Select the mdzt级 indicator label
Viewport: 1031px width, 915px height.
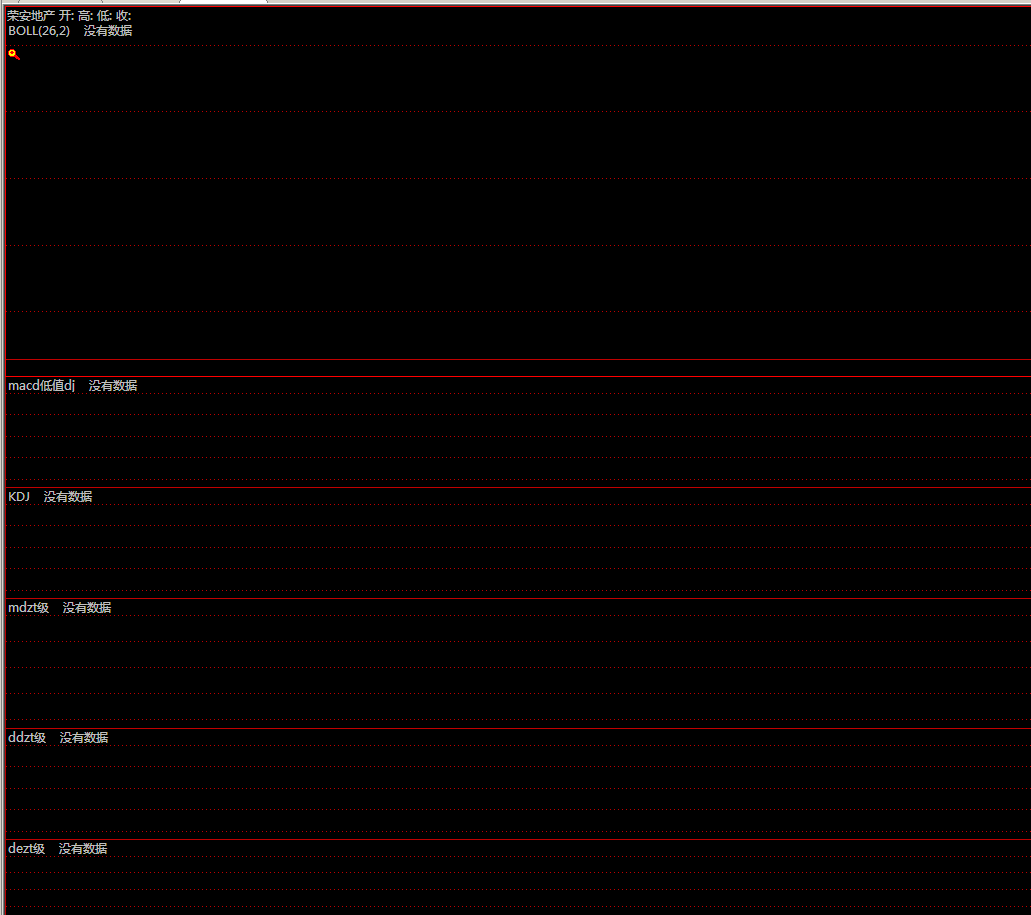[28, 608]
